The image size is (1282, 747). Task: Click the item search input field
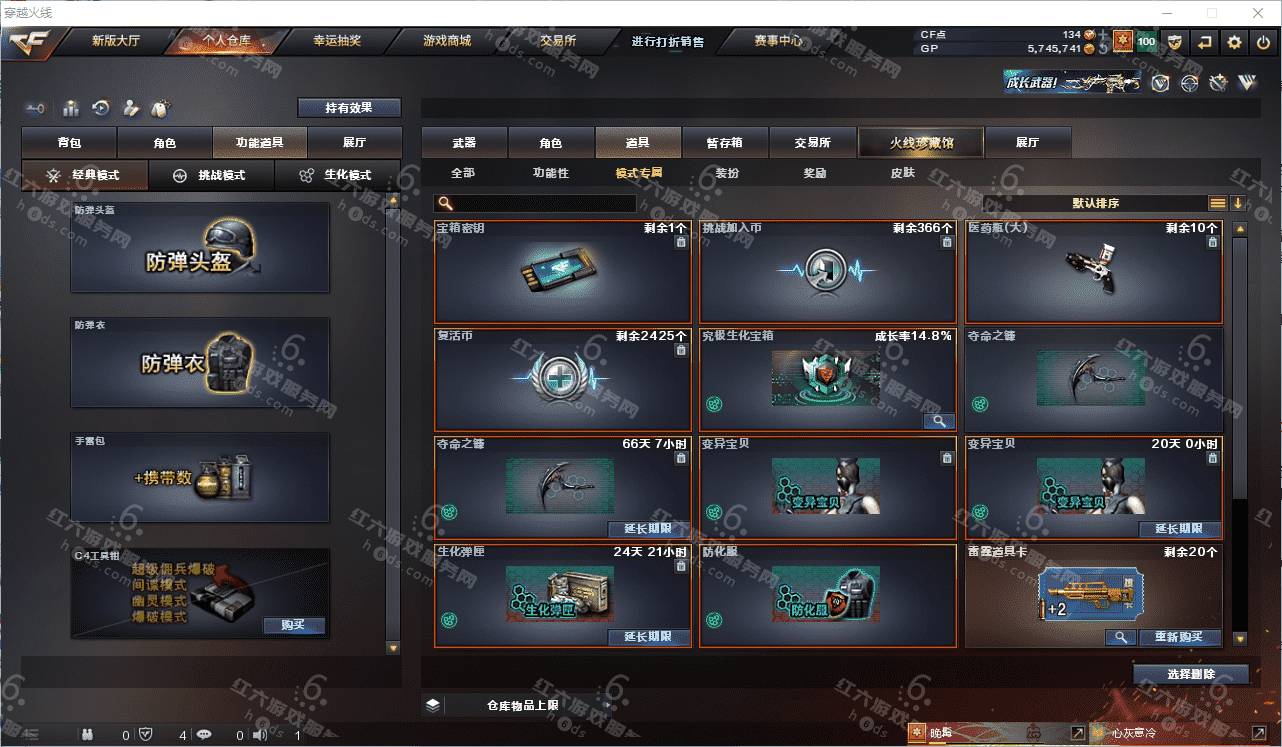(x=535, y=203)
